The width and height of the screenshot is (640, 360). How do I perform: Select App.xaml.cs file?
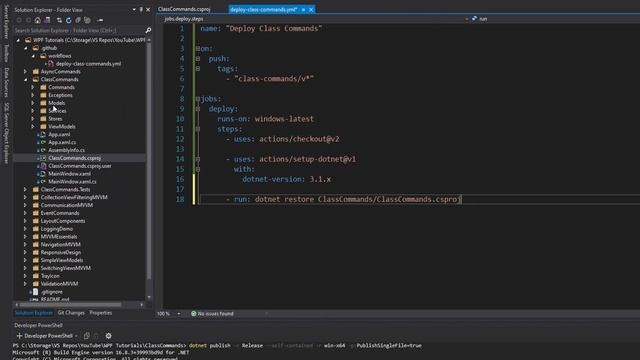pyautogui.click(x=62, y=142)
